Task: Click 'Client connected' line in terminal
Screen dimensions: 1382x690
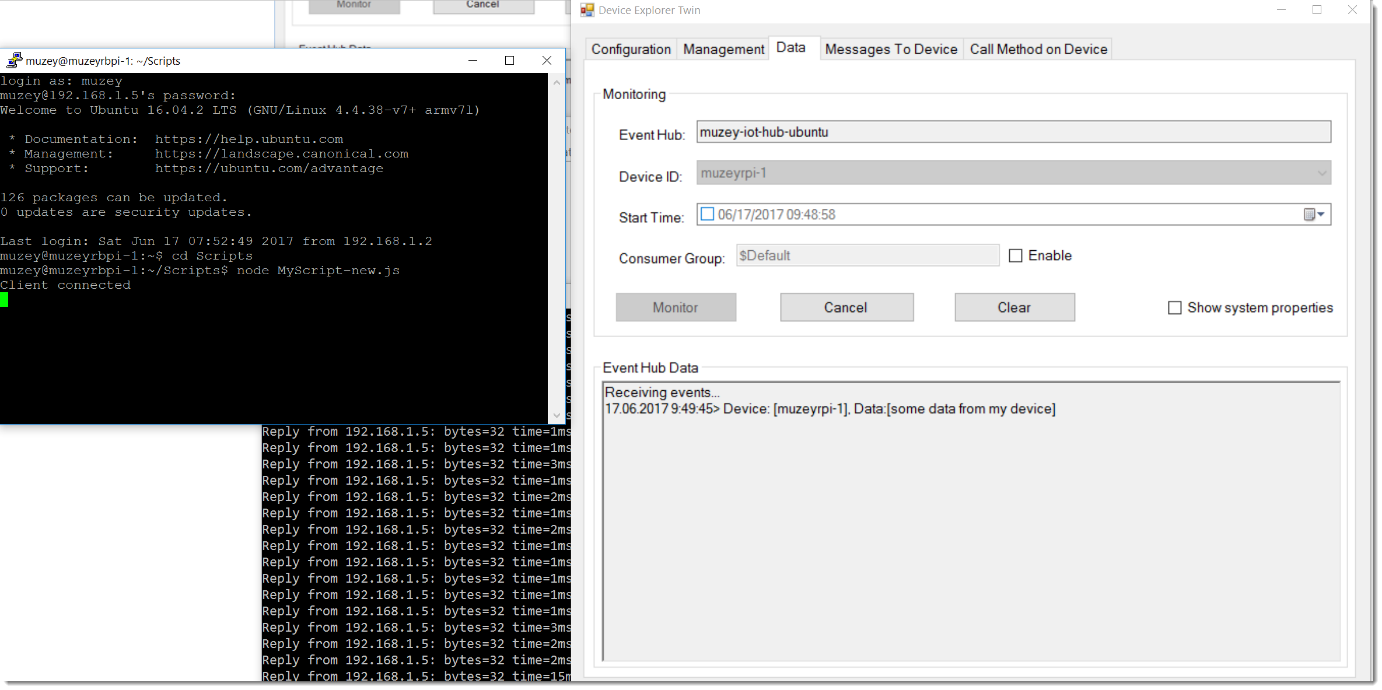Action: pyautogui.click(x=65, y=285)
